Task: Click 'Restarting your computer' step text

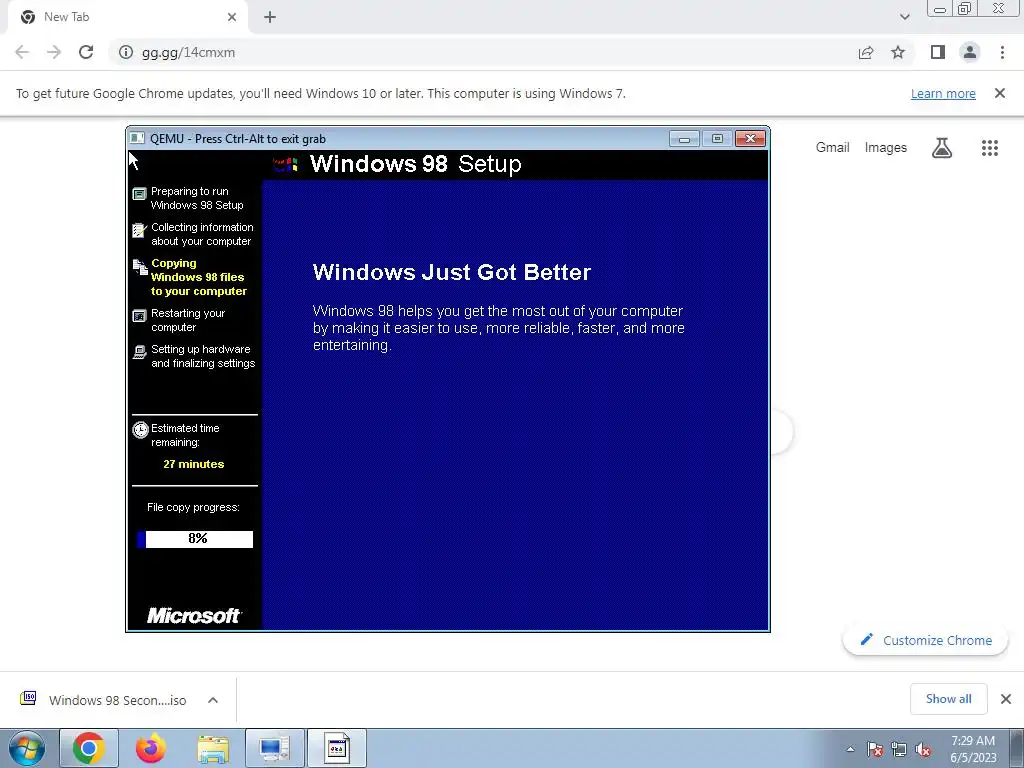Action: click(x=188, y=320)
